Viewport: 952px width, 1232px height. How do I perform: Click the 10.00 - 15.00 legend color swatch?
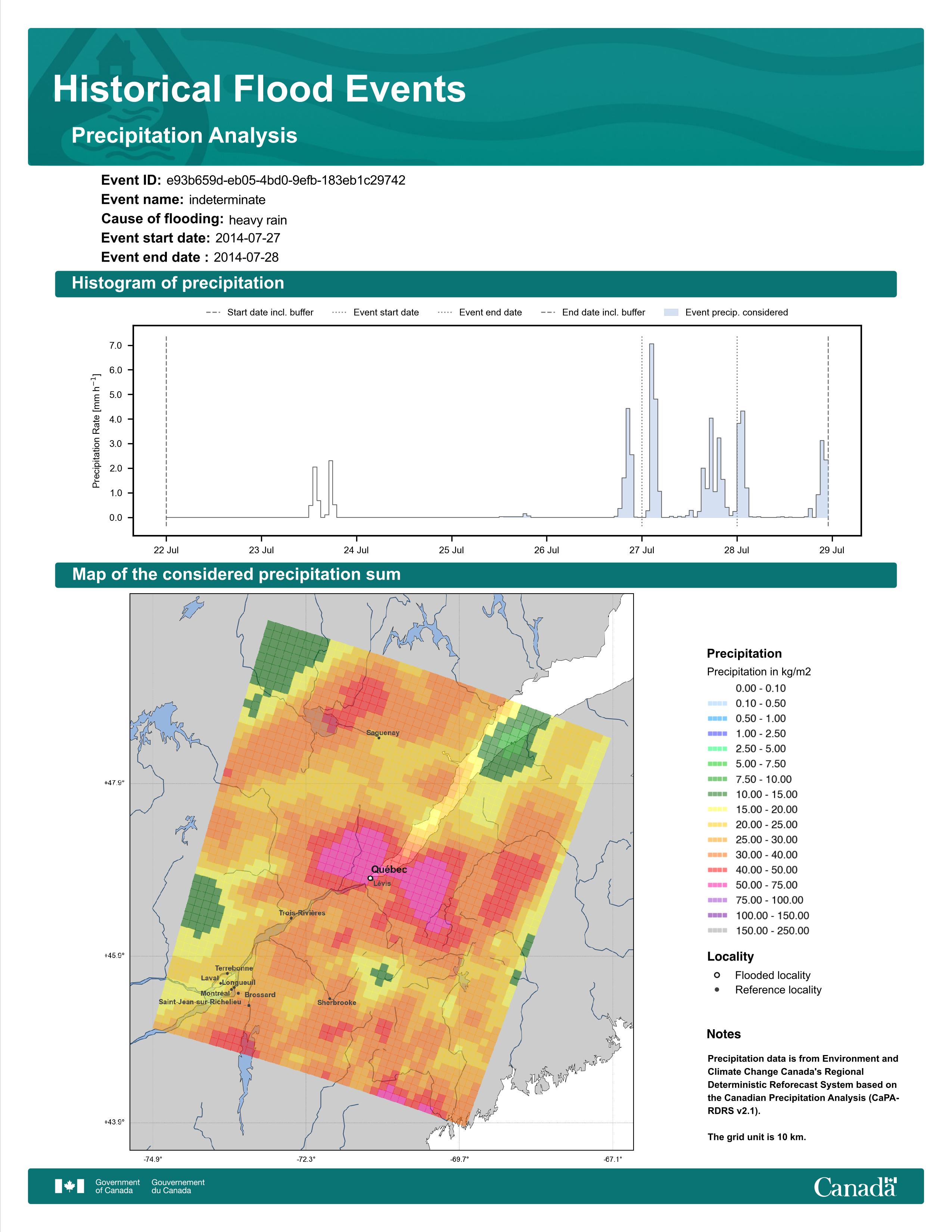point(718,794)
